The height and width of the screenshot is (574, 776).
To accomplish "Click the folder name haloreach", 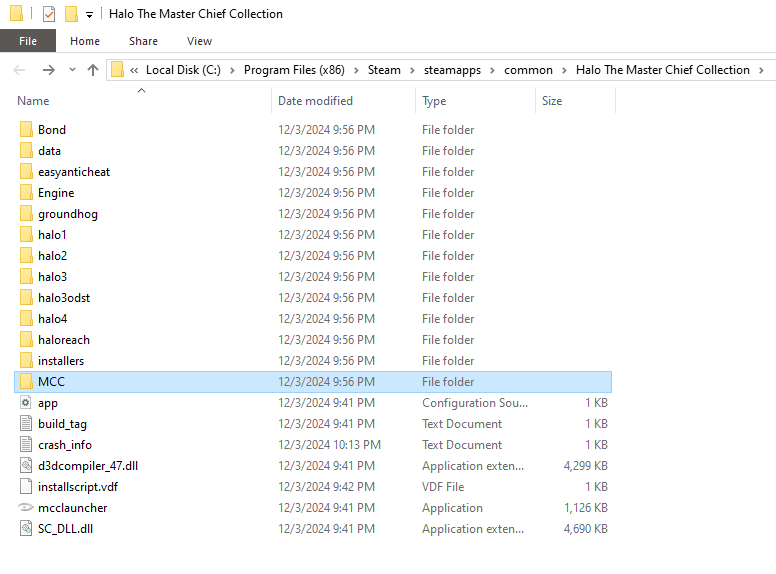I will pyautogui.click(x=64, y=340).
